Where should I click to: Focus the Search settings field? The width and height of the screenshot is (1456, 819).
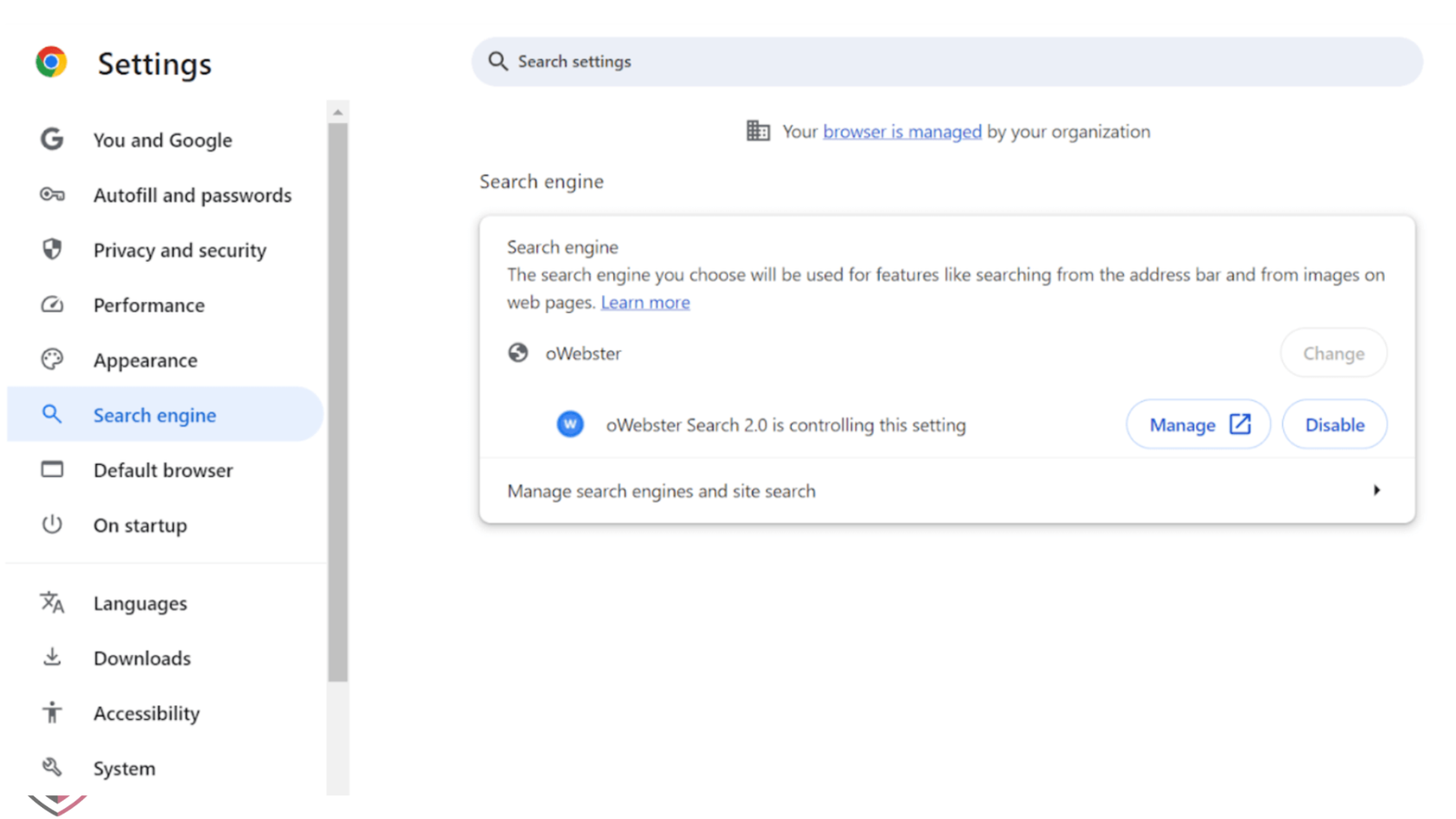[x=946, y=62]
